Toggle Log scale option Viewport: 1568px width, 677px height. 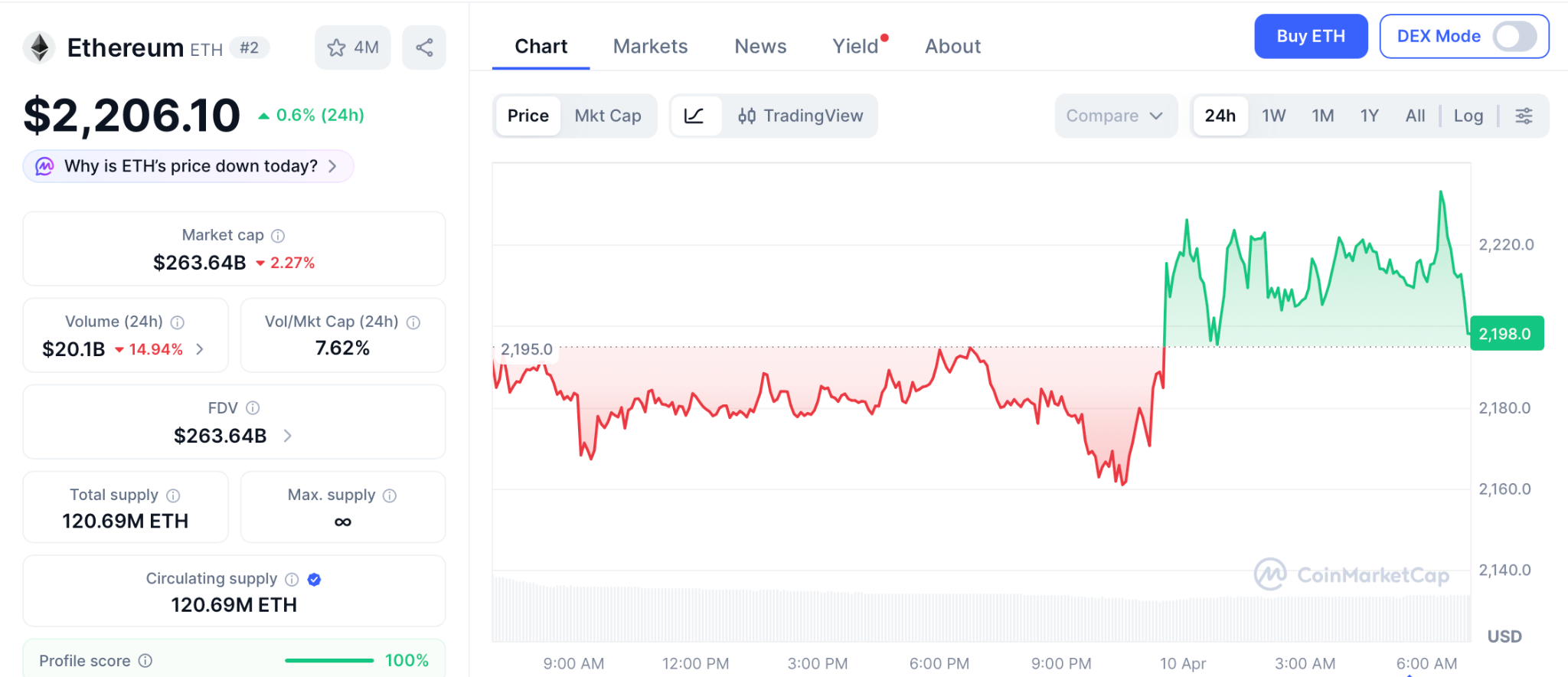tap(1468, 116)
